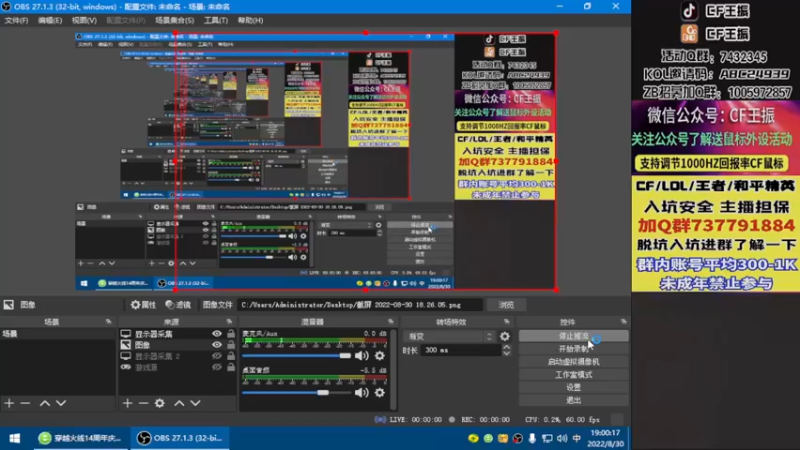
Task: Open the 渐变 transition dropdown
Action: click(449, 336)
